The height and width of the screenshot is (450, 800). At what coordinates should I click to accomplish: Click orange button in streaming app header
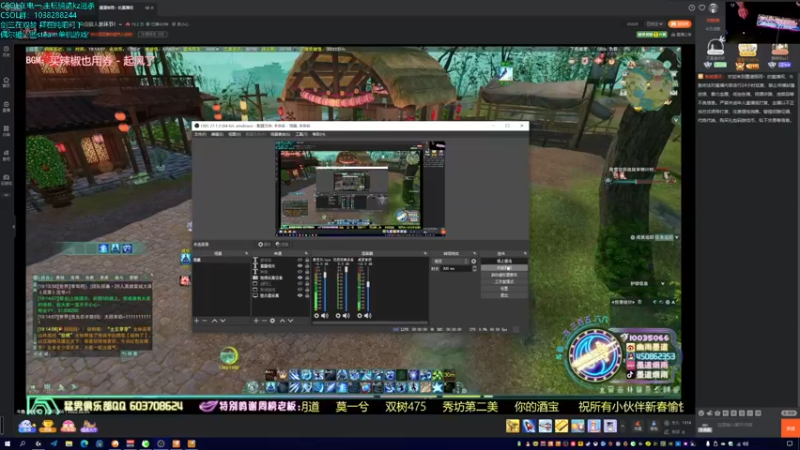pos(680,24)
